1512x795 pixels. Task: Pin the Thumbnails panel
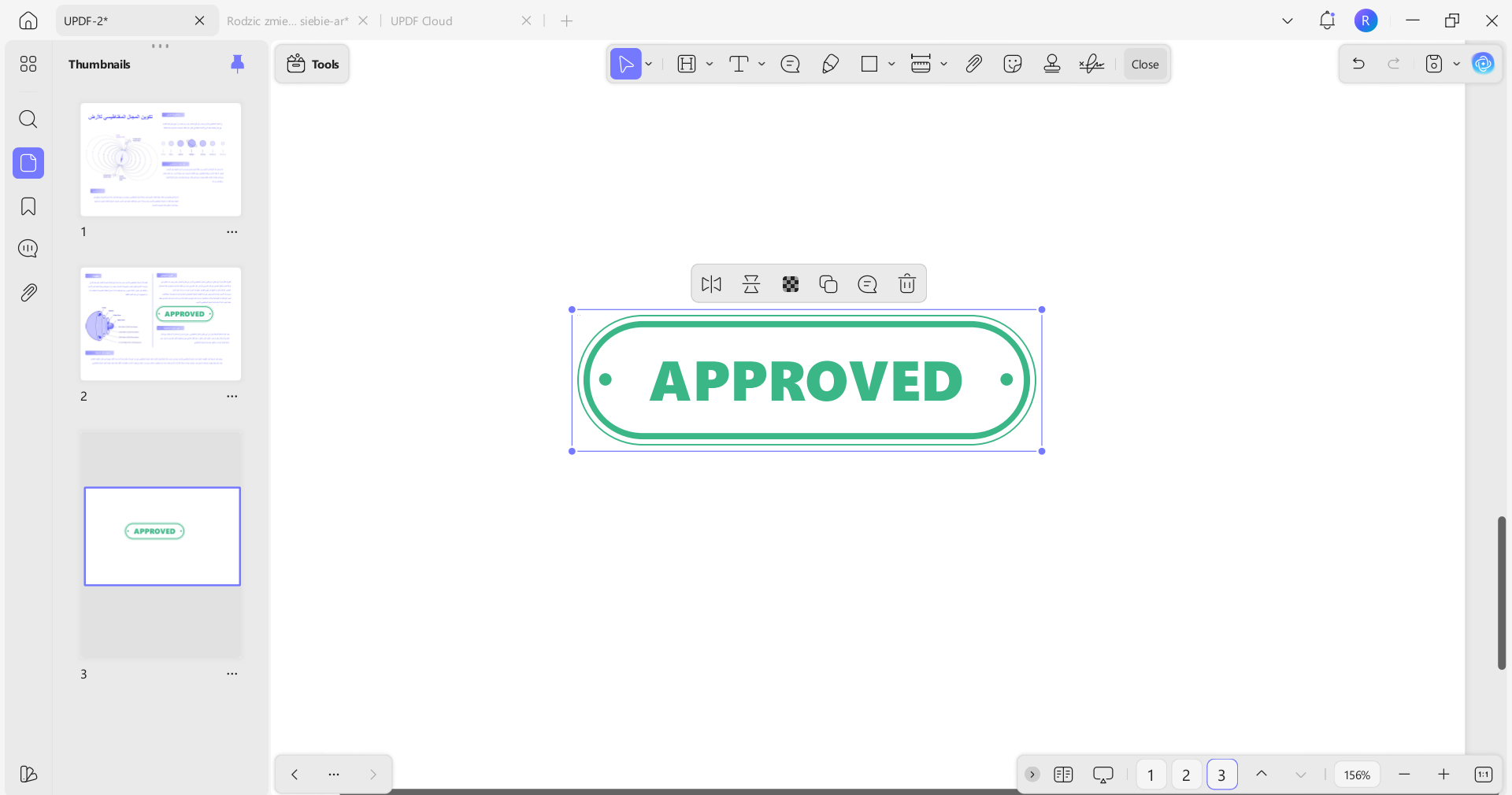point(237,64)
